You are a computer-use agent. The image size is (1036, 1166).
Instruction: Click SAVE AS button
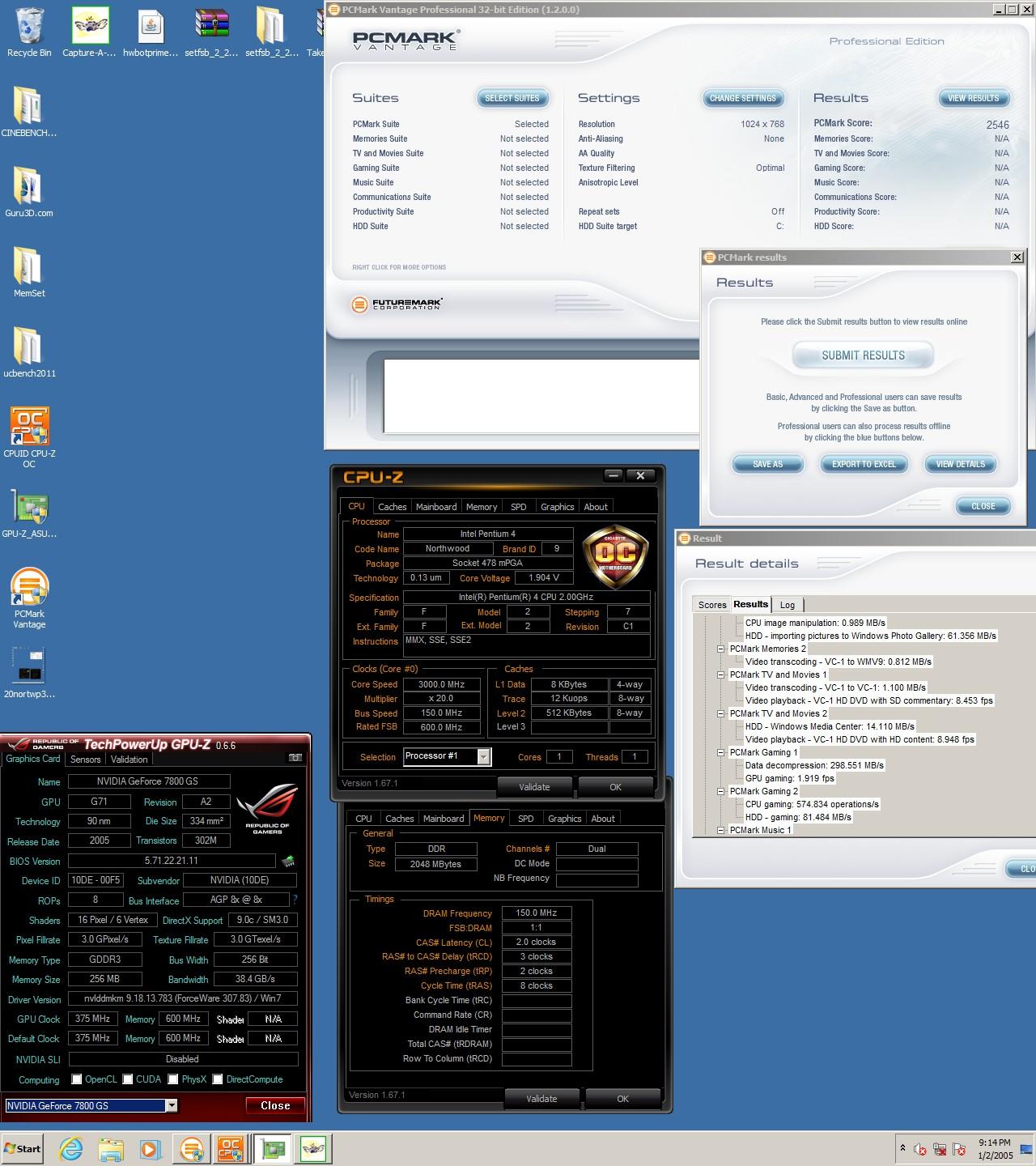767,464
